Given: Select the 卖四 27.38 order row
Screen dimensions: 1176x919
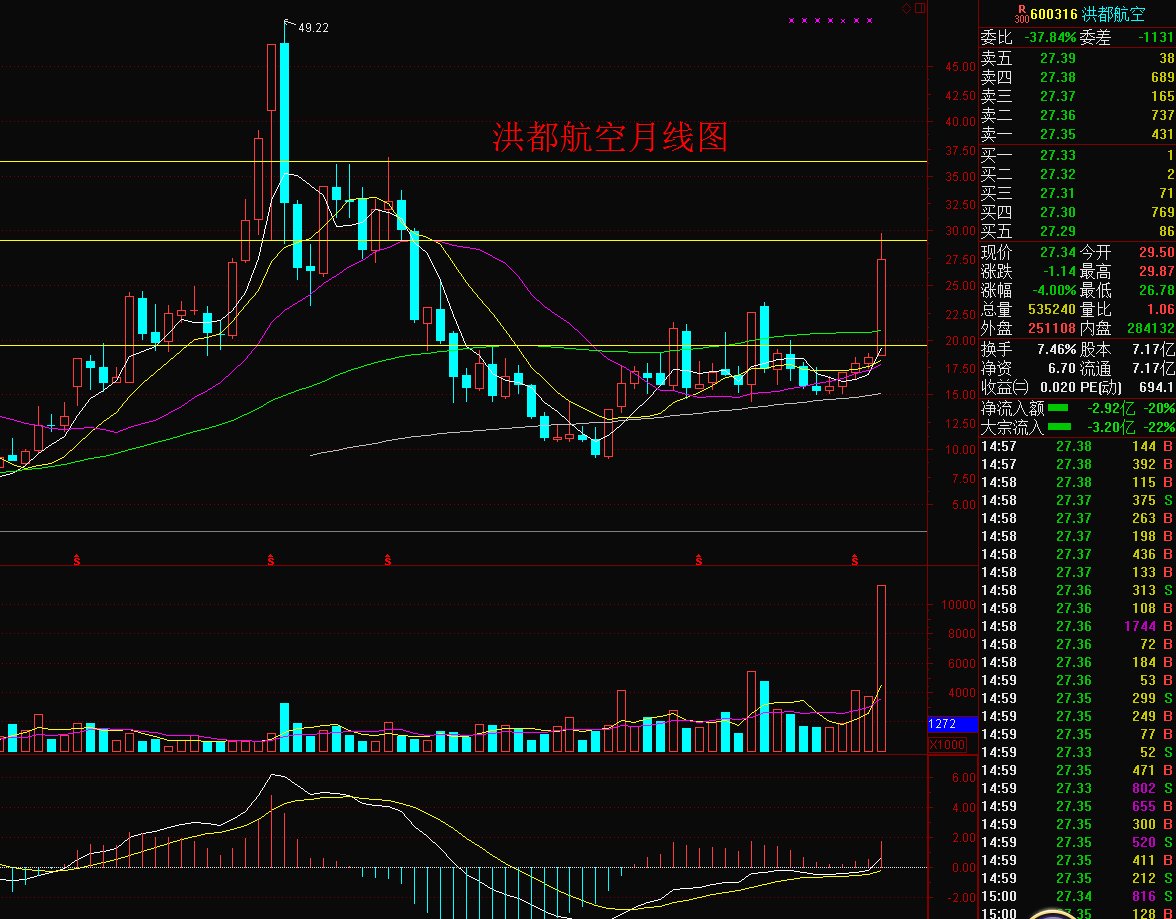Looking at the screenshot, I should pyautogui.click(x=1077, y=77).
